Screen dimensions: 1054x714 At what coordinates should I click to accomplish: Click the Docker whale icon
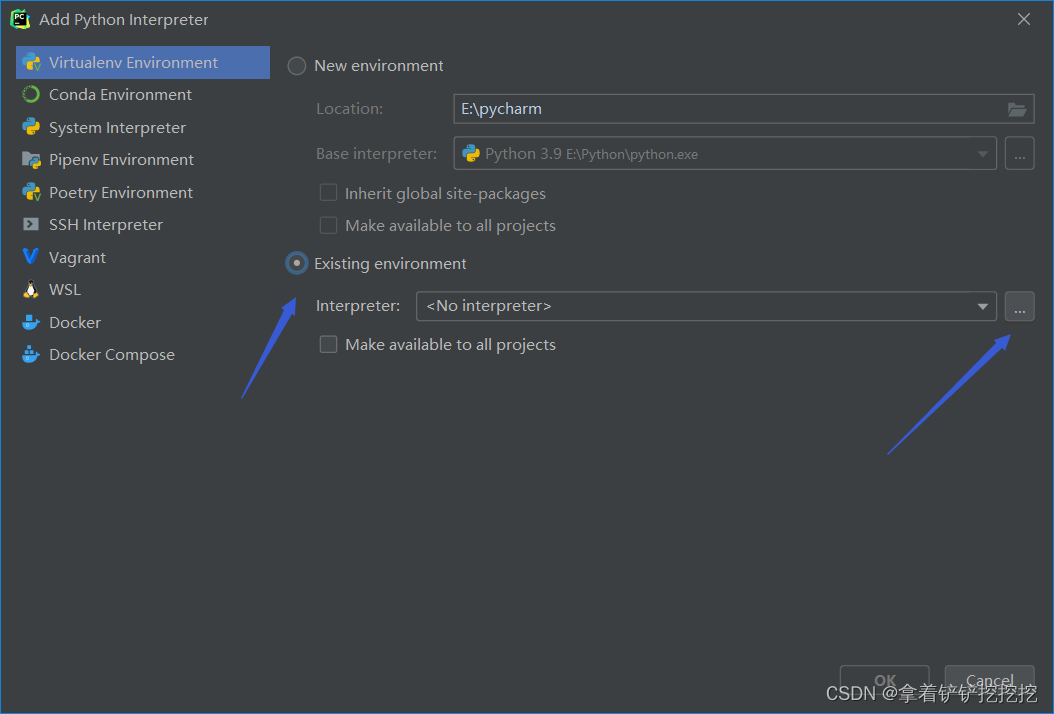(x=31, y=323)
